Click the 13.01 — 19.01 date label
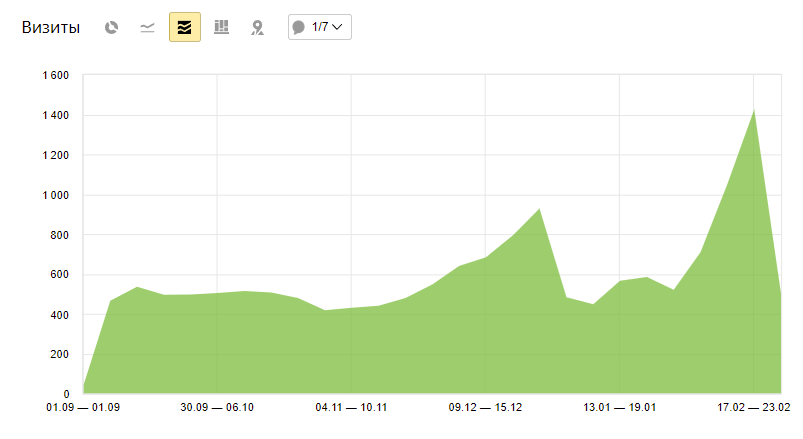The image size is (803, 439). [619, 407]
